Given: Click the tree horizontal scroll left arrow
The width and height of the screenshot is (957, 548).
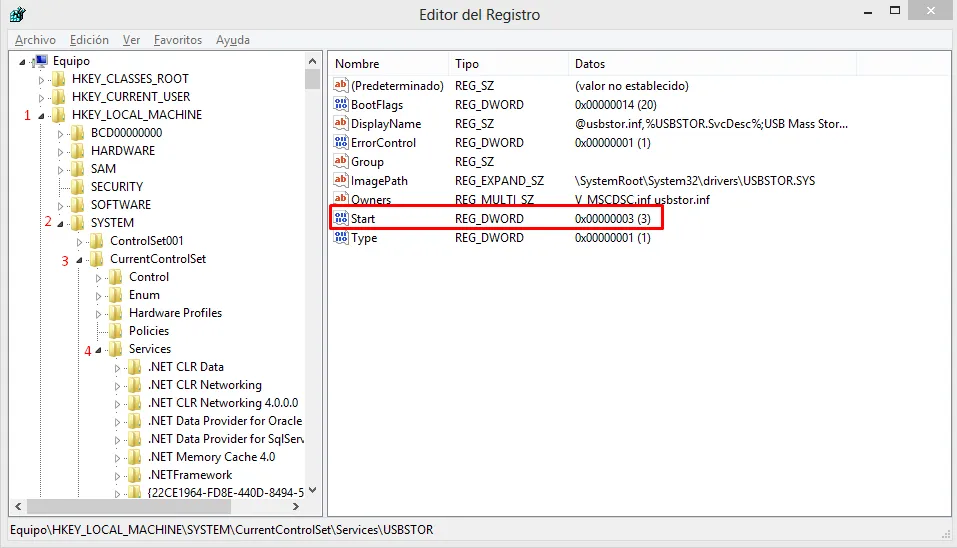Looking at the screenshot, I should (x=18, y=507).
